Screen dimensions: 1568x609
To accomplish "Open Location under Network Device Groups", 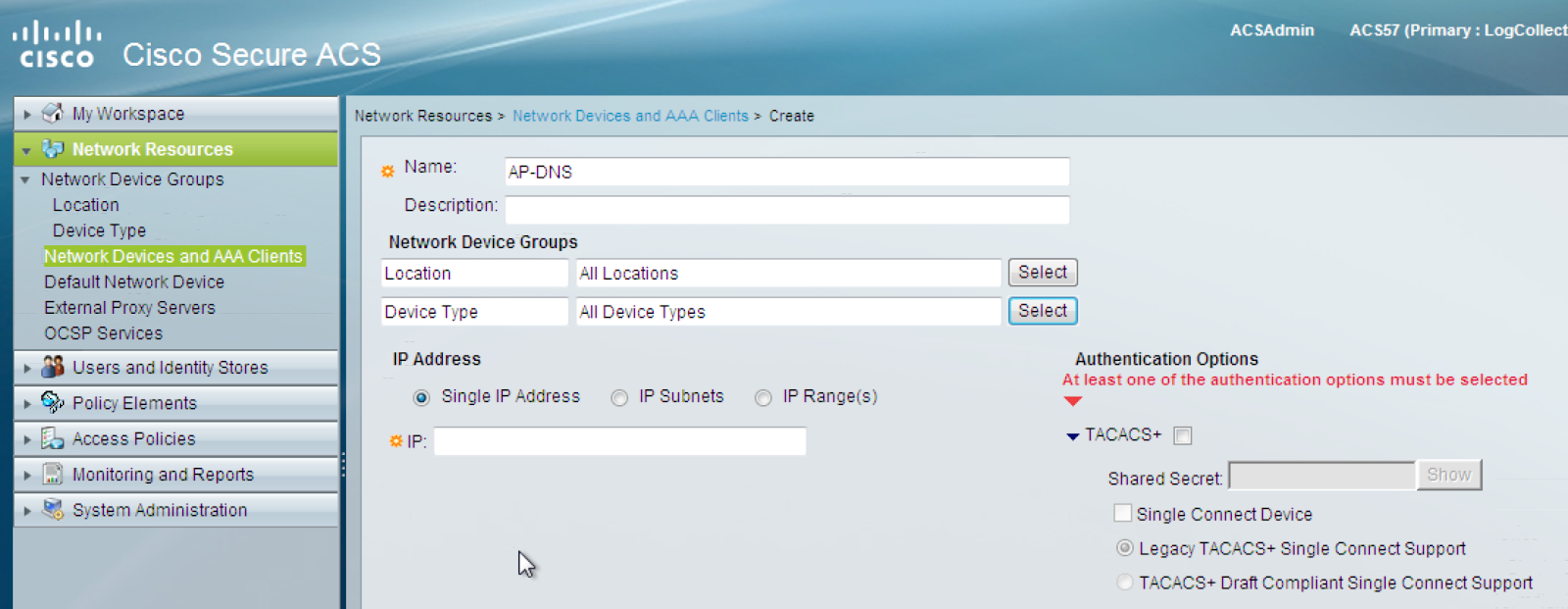I will tap(86, 205).
